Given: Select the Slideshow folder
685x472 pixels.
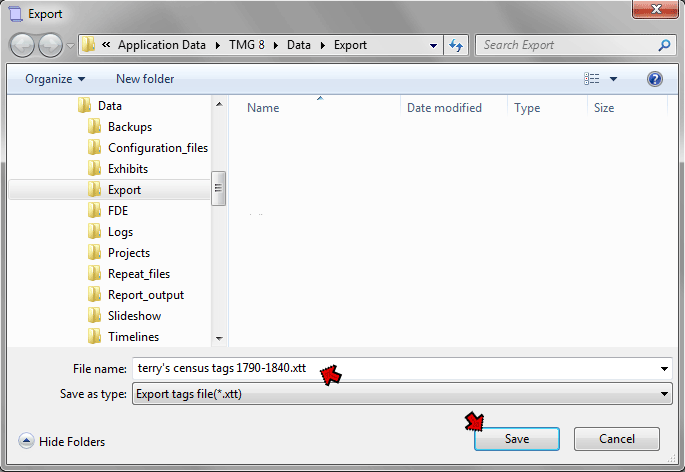Looking at the screenshot, I should (x=134, y=316).
